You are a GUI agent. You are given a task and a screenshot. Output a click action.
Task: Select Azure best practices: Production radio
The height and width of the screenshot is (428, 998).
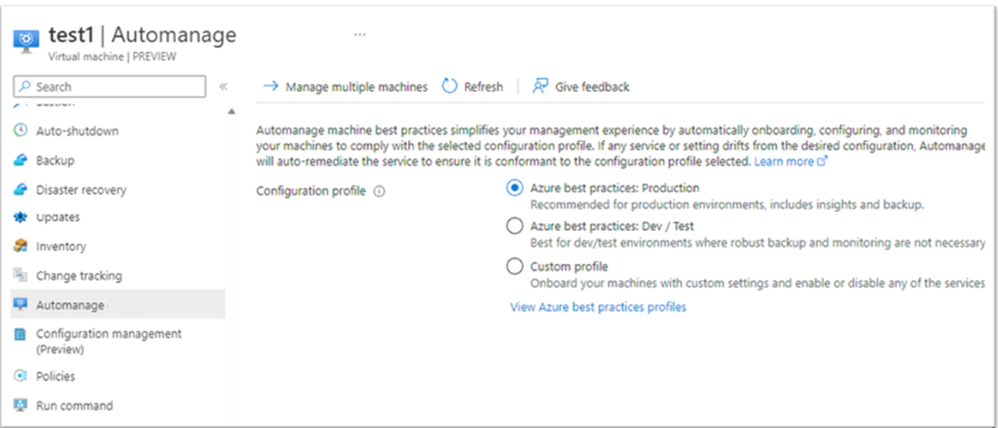514,187
